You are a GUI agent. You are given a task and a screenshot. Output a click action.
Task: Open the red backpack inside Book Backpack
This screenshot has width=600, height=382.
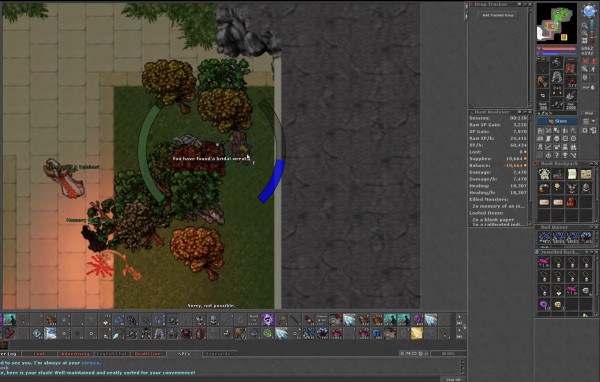click(572, 202)
